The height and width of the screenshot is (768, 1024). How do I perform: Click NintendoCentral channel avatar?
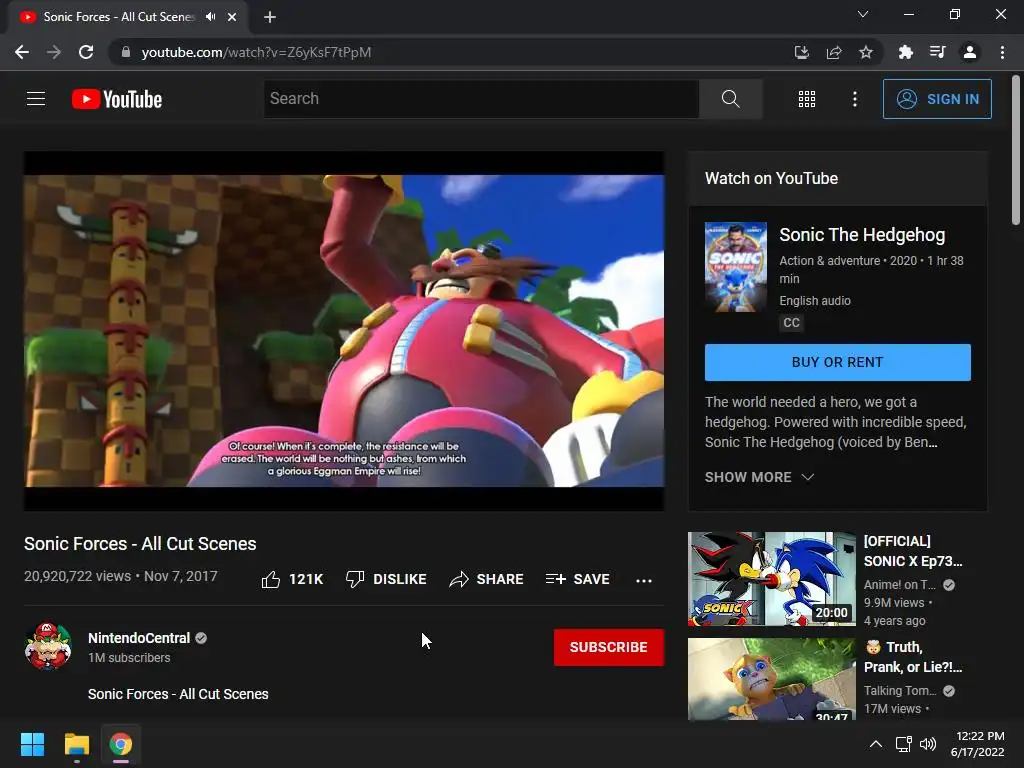[48, 647]
